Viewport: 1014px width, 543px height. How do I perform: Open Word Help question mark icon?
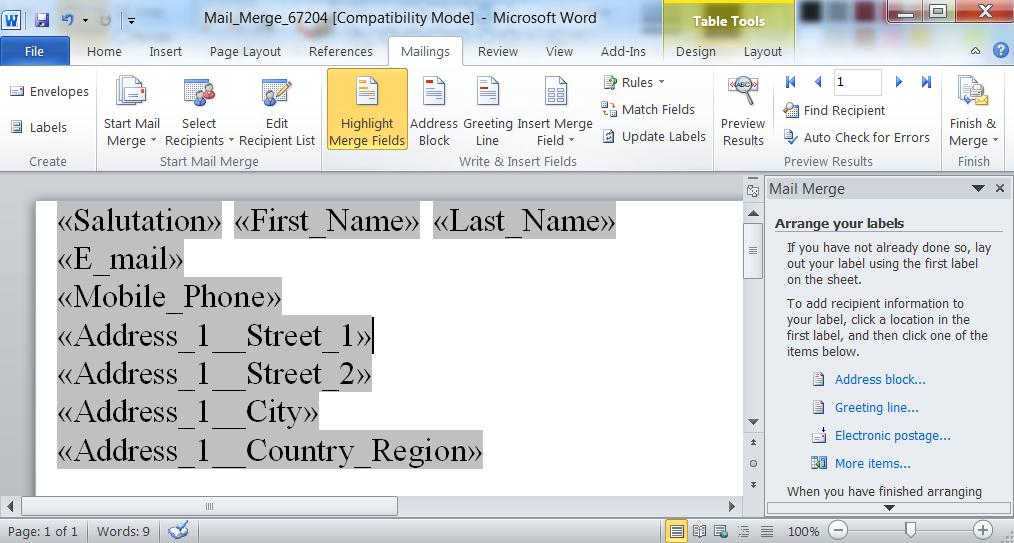point(1000,50)
